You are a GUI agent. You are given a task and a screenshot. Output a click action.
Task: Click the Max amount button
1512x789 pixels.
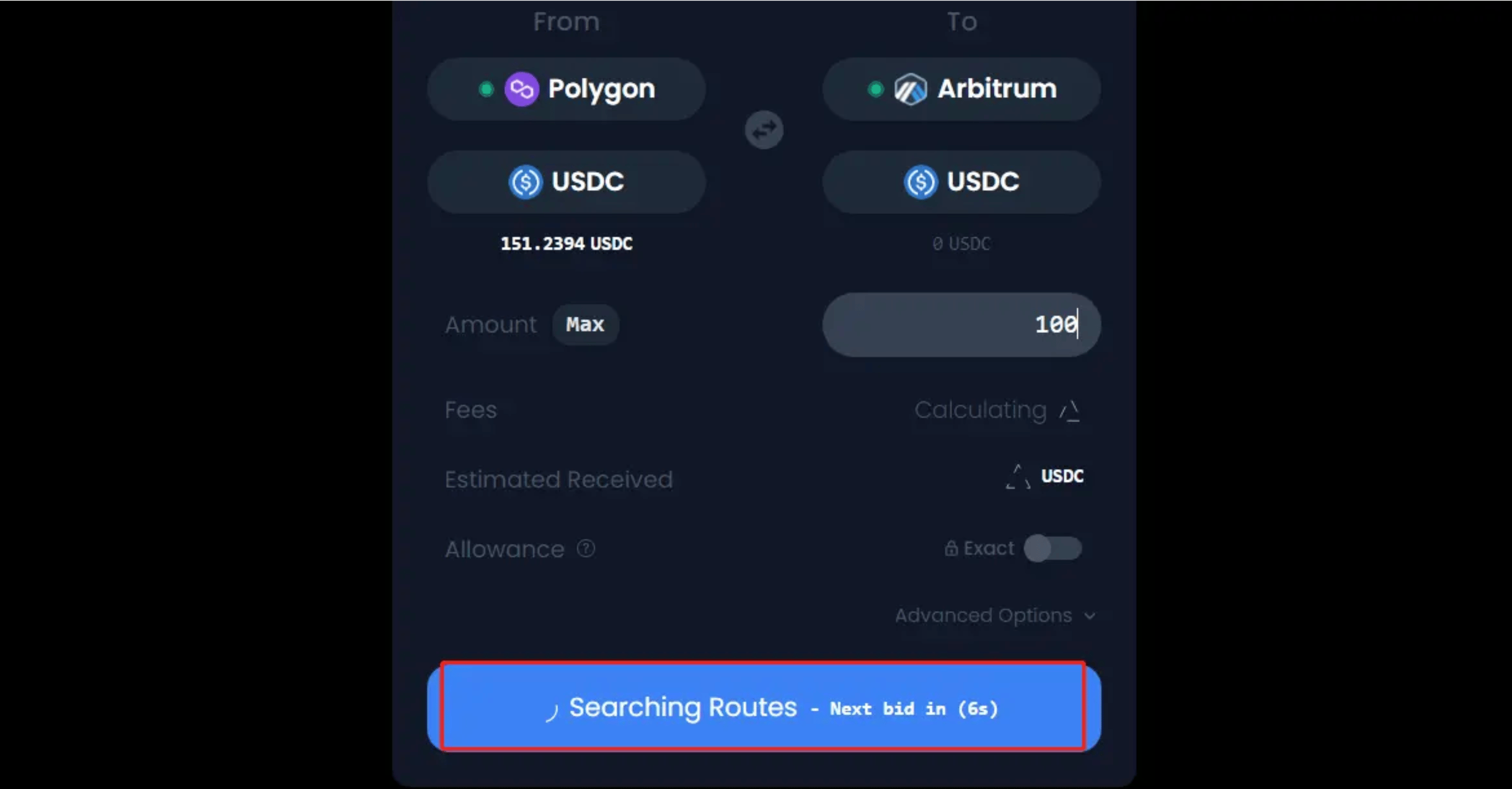click(x=585, y=324)
